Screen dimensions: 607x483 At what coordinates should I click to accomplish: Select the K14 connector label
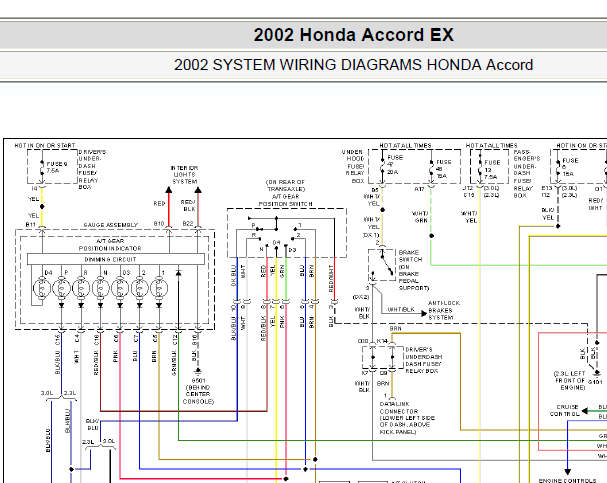[382, 341]
